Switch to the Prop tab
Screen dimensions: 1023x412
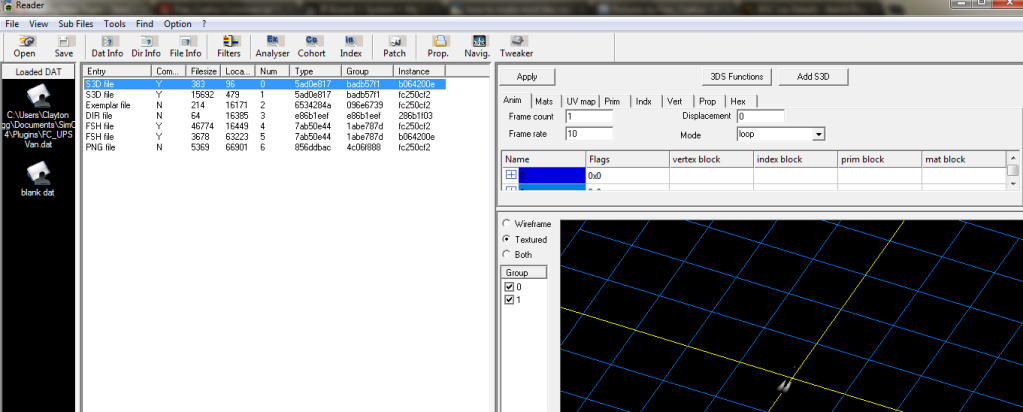point(707,102)
